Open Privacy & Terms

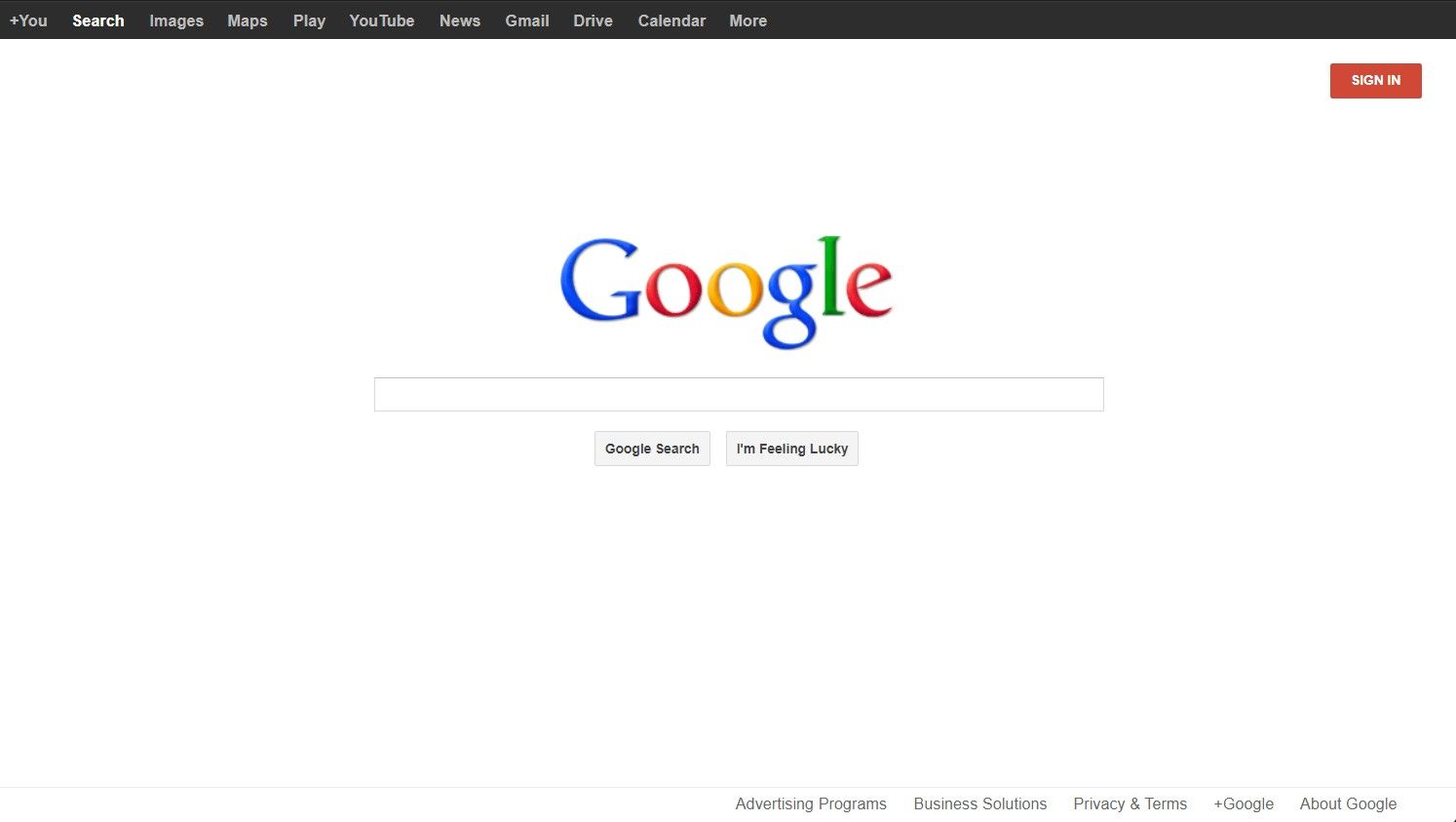point(1130,803)
